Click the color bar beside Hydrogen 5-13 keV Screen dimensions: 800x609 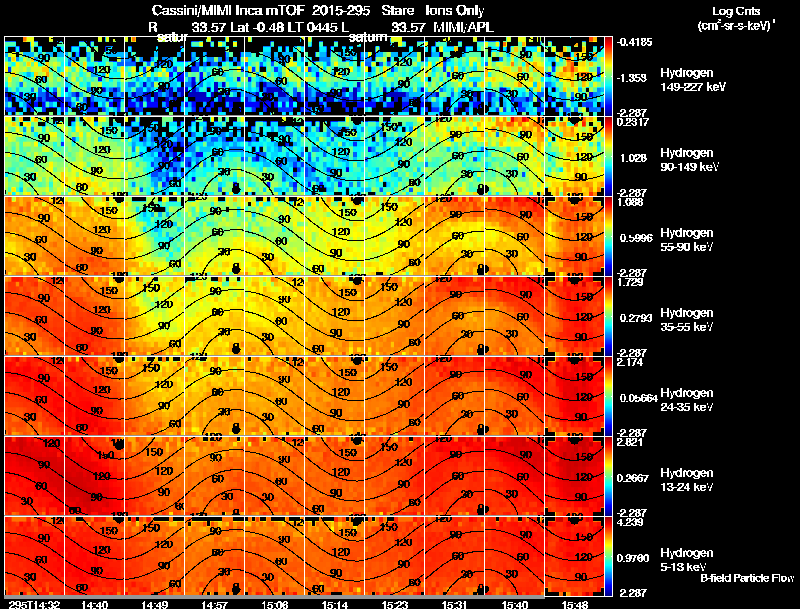point(608,556)
